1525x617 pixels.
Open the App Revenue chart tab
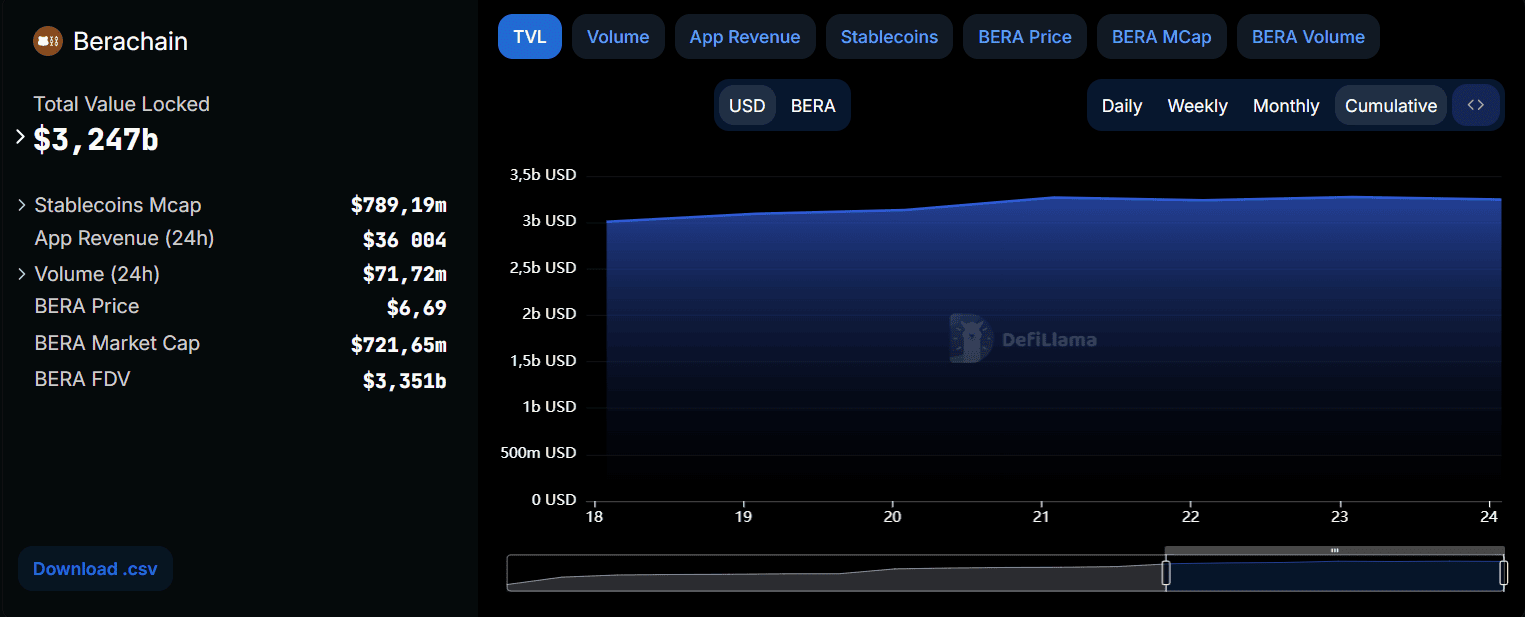click(745, 37)
